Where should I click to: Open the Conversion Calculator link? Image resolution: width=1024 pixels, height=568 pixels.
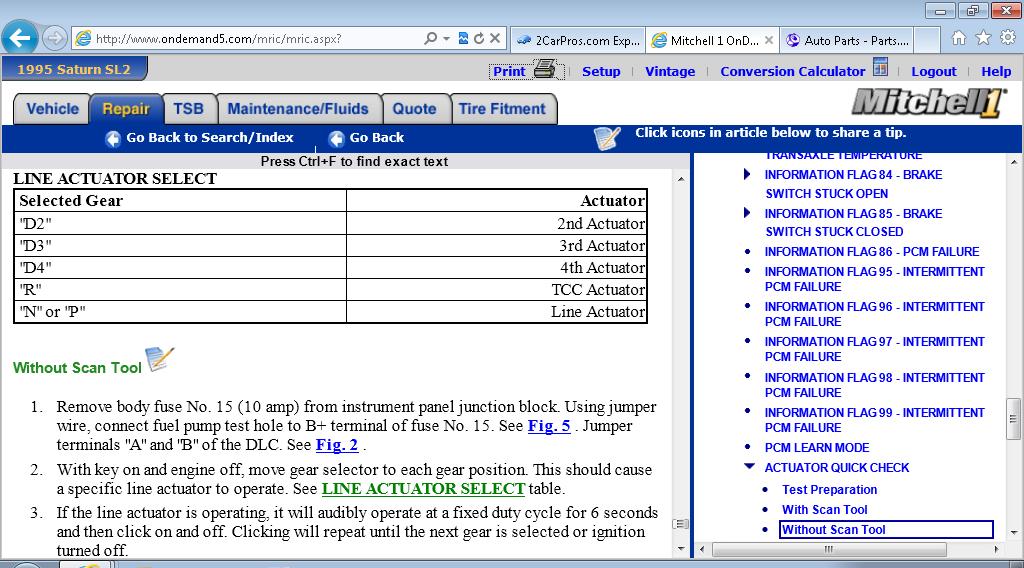click(792, 71)
